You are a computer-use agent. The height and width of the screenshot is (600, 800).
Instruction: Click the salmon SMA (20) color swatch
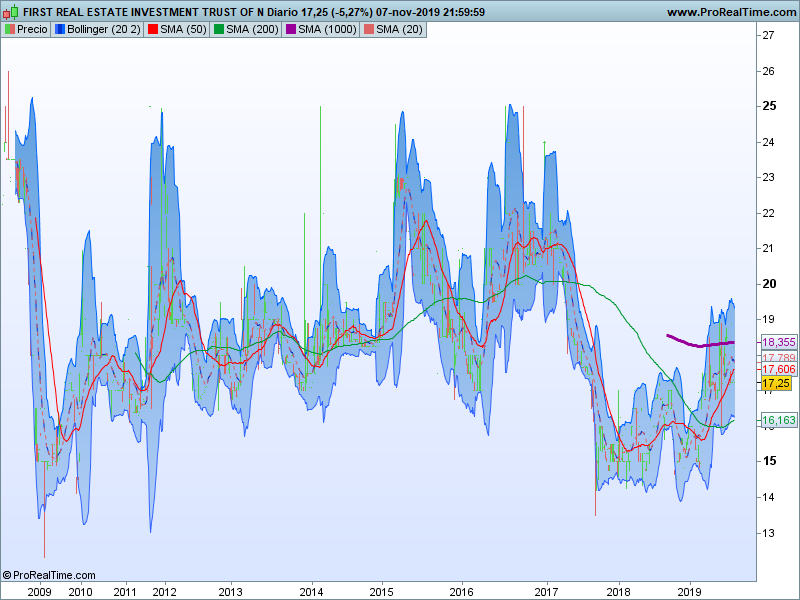(x=368, y=30)
